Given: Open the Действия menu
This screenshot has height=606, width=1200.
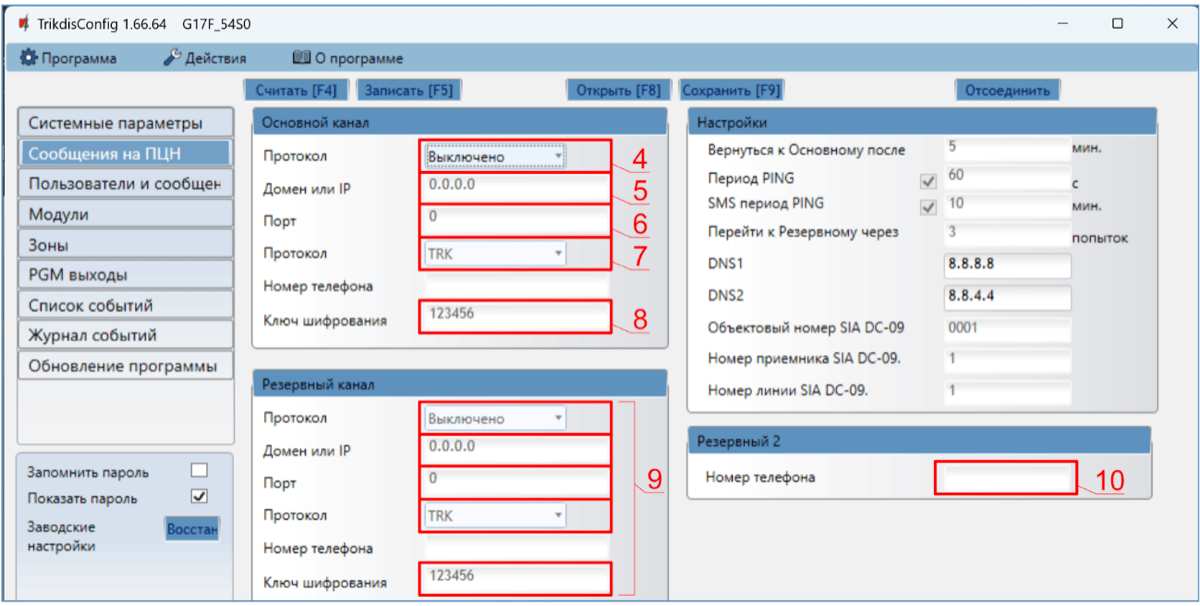Looking at the screenshot, I should pyautogui.click(x=204, y=58).
